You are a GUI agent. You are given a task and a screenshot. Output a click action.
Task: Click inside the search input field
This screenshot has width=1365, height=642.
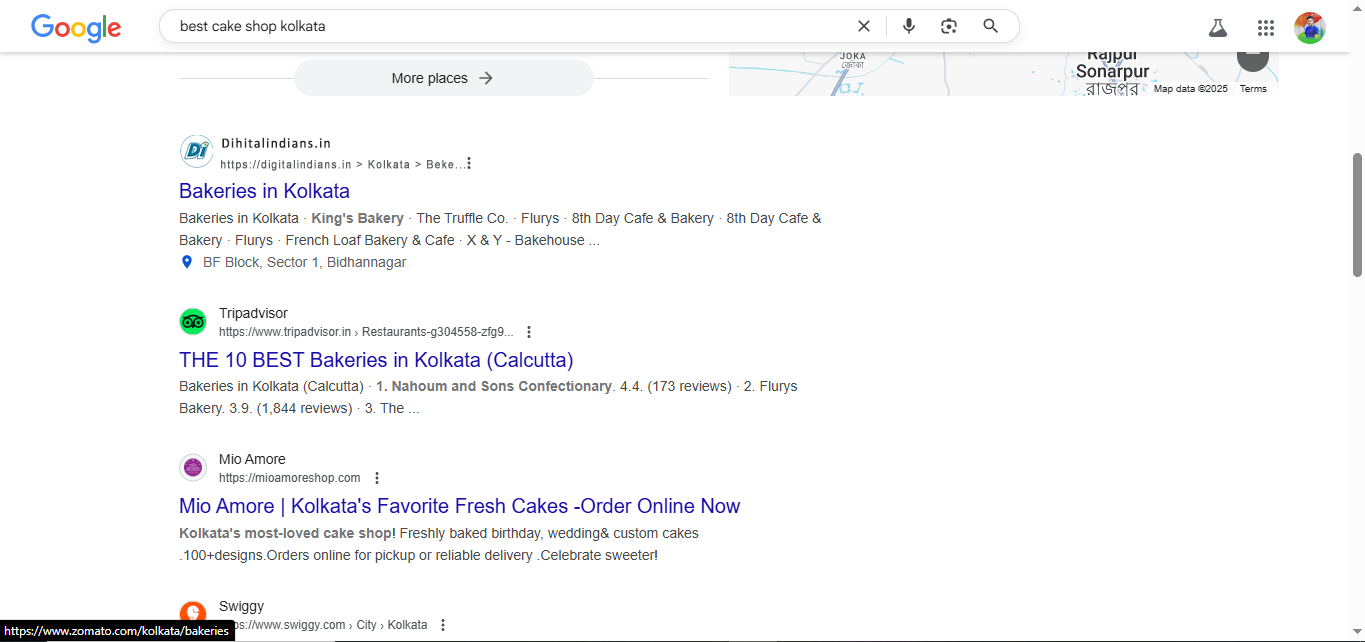click(500, 26)
